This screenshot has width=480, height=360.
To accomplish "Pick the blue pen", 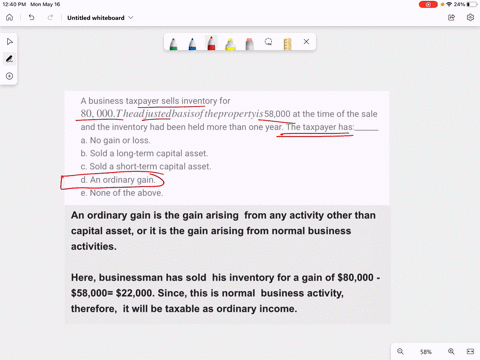I will 192,44.
